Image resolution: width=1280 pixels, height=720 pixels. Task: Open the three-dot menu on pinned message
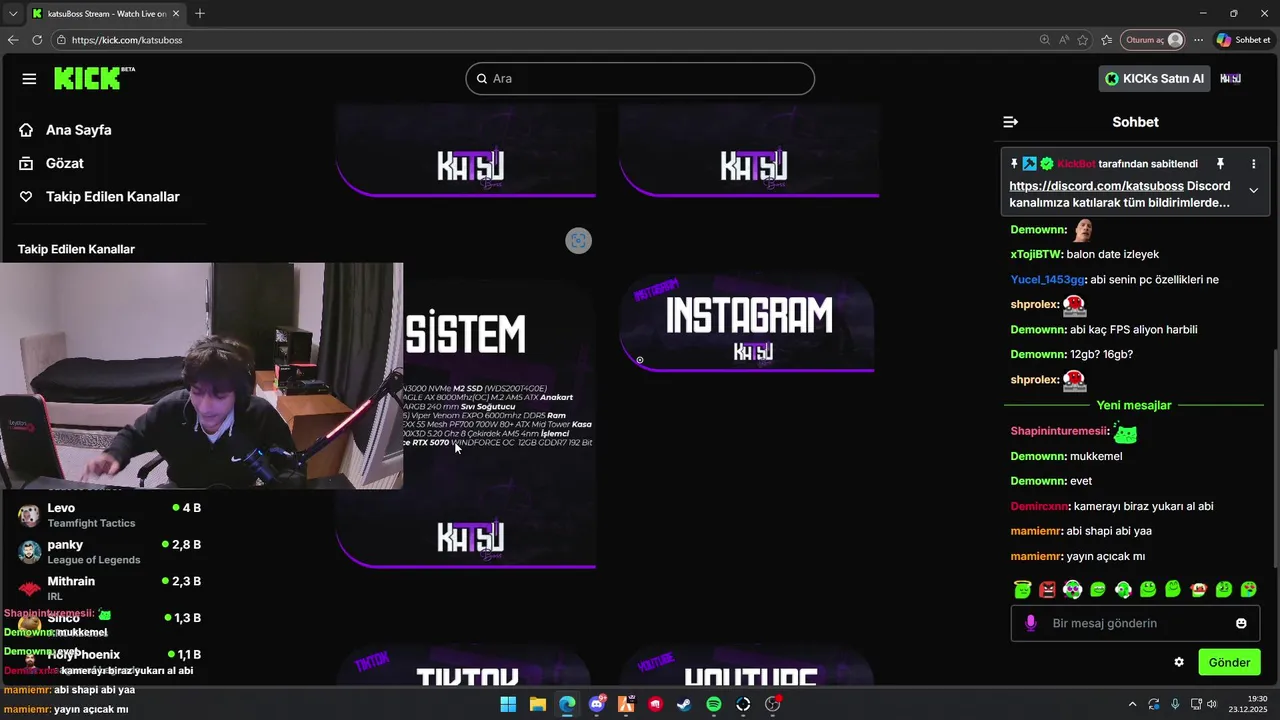tap(1253, 163)
